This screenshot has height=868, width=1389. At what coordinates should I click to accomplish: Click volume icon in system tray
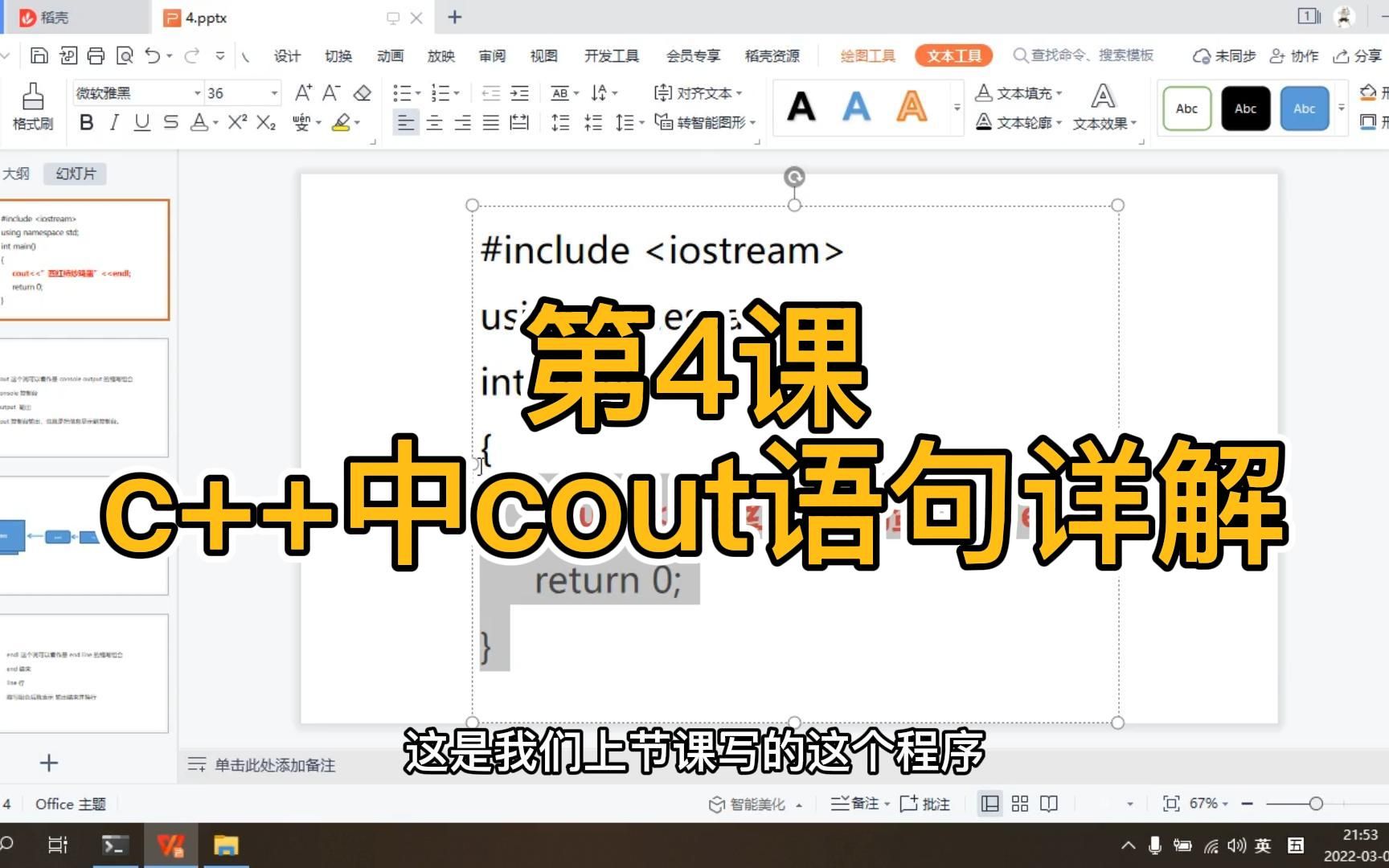pyautogui.click(x=1237, y=845)
